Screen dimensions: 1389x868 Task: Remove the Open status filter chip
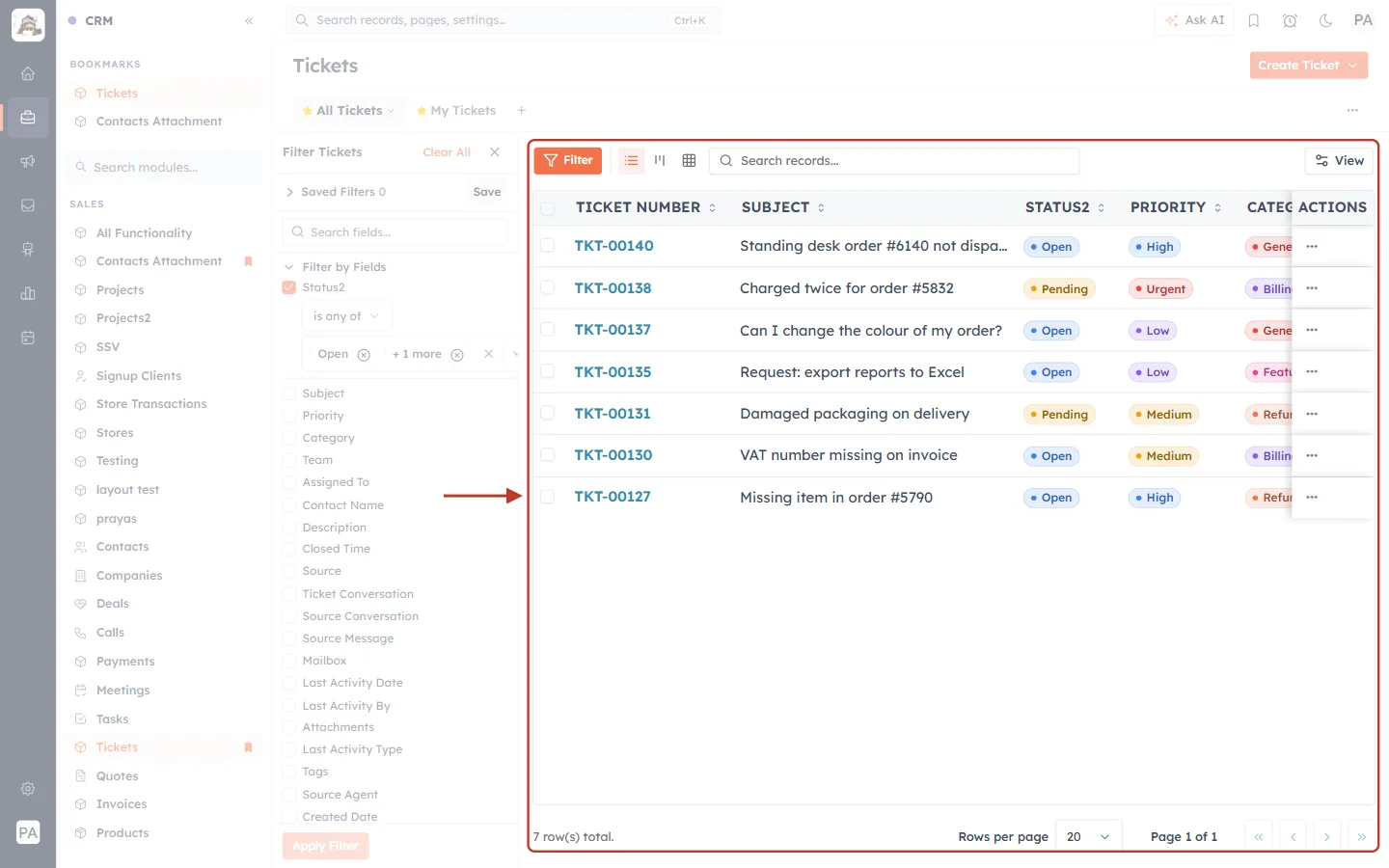click(x=364, y=355)
